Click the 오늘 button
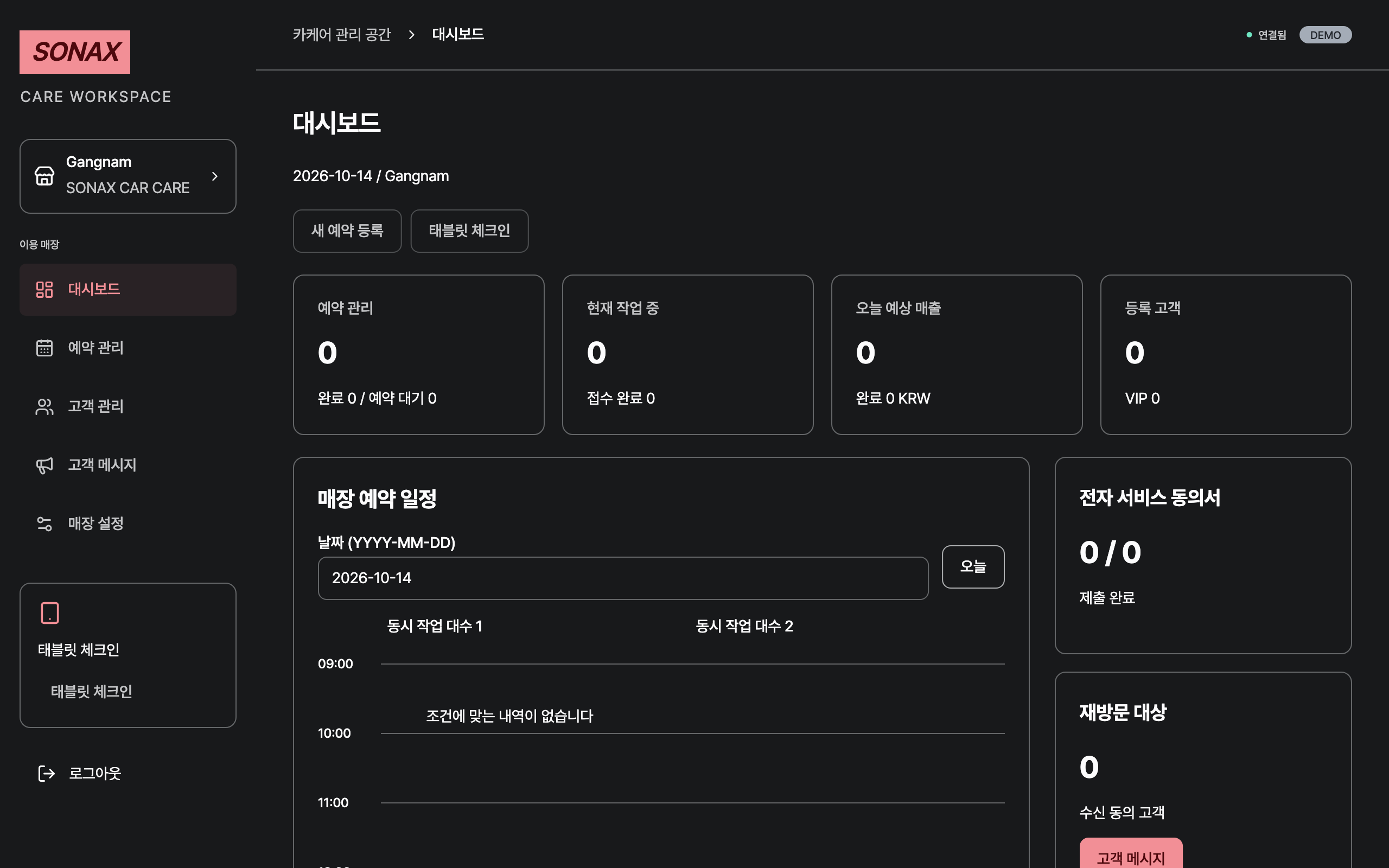1389x868 pixels. (973, 566)
